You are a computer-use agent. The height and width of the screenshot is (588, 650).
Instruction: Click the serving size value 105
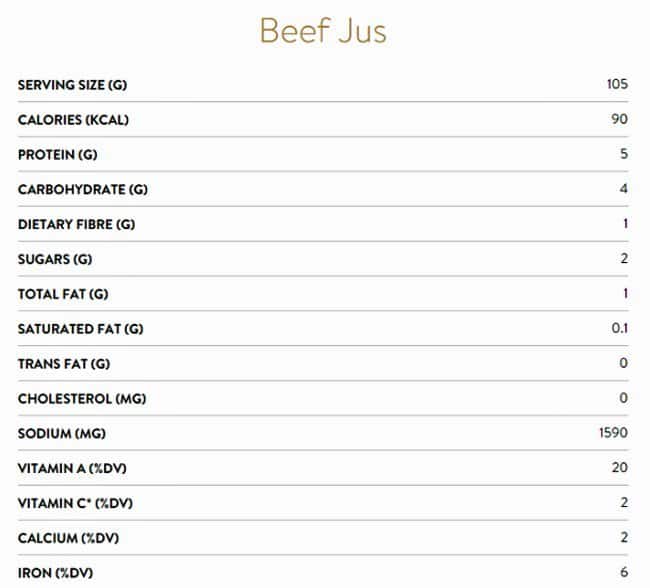click(617, 84)
